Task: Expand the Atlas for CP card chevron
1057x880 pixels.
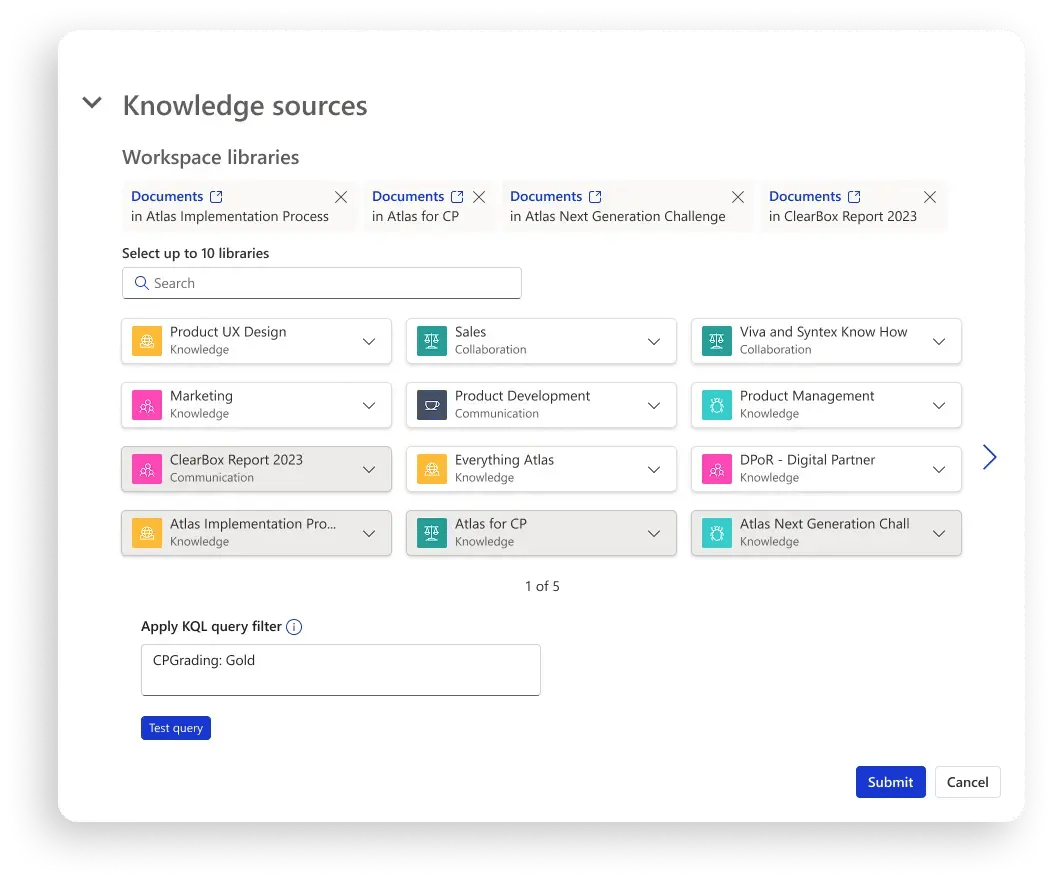Action: click(x=654, y=534)
